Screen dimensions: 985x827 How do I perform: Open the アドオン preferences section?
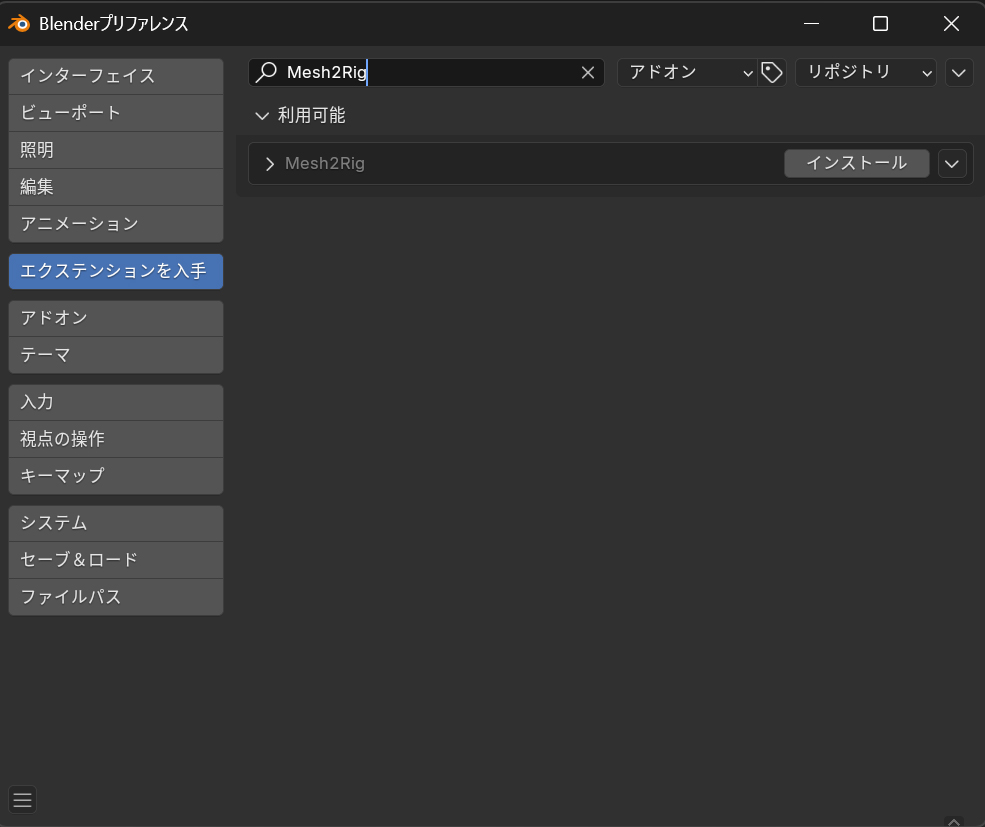point(116,319)
